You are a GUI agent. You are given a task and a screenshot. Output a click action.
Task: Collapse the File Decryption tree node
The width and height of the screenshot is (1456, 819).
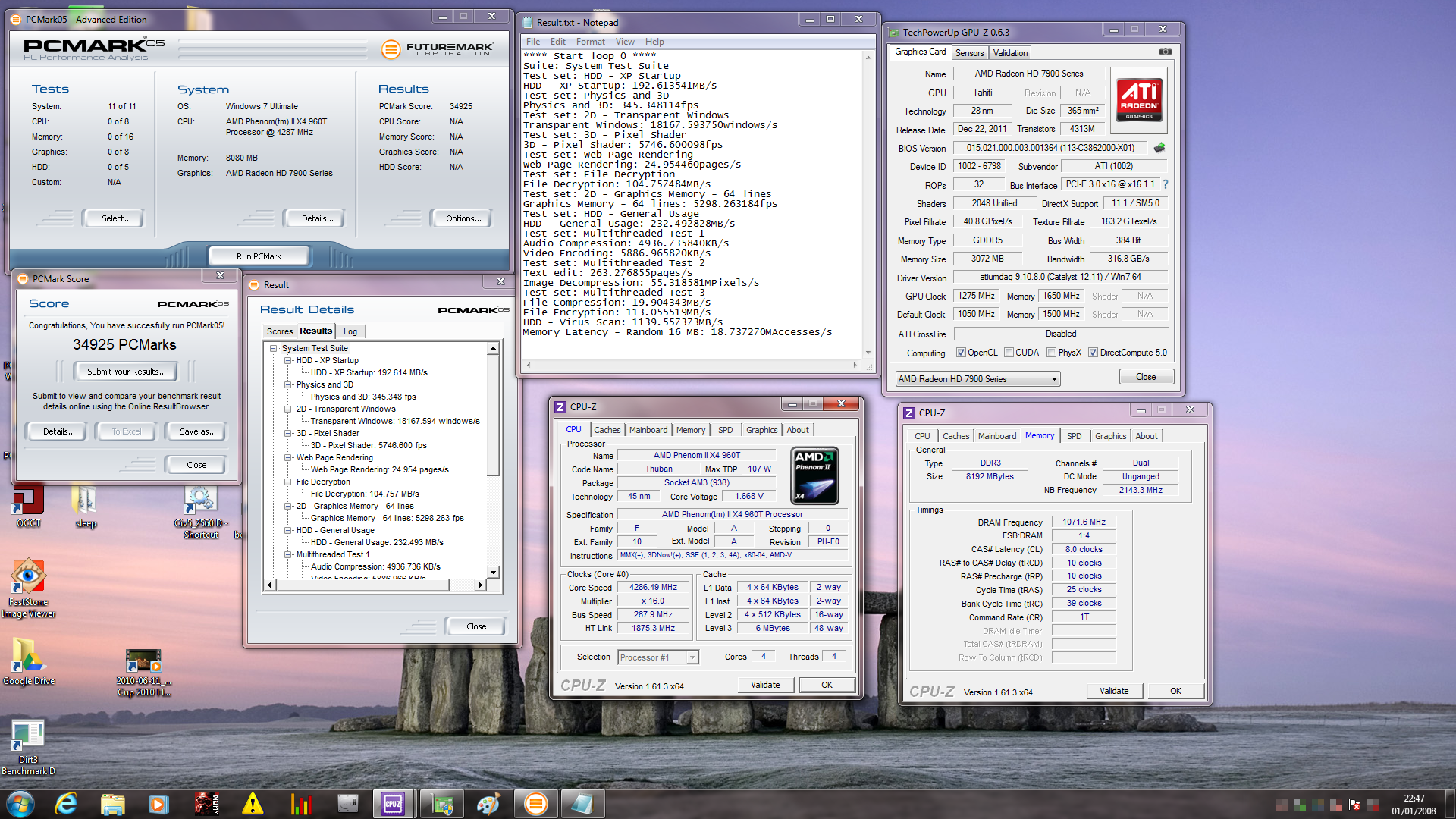coord(288,482)
